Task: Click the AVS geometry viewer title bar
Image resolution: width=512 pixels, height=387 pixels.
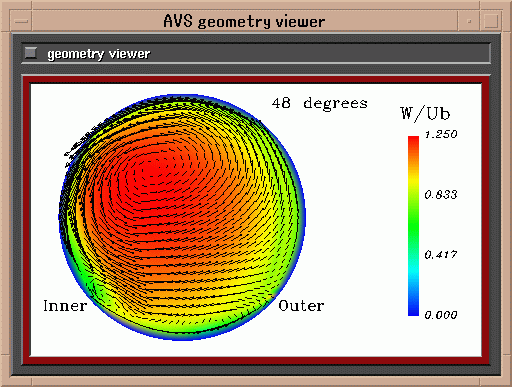Action: (x=245, y=21)
